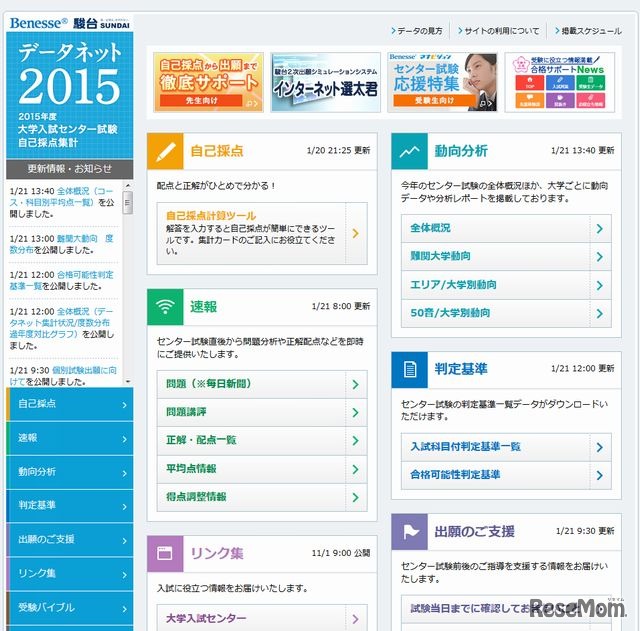Open sidebar menu 動向分析
640x631 pixels.
(70, 472)
